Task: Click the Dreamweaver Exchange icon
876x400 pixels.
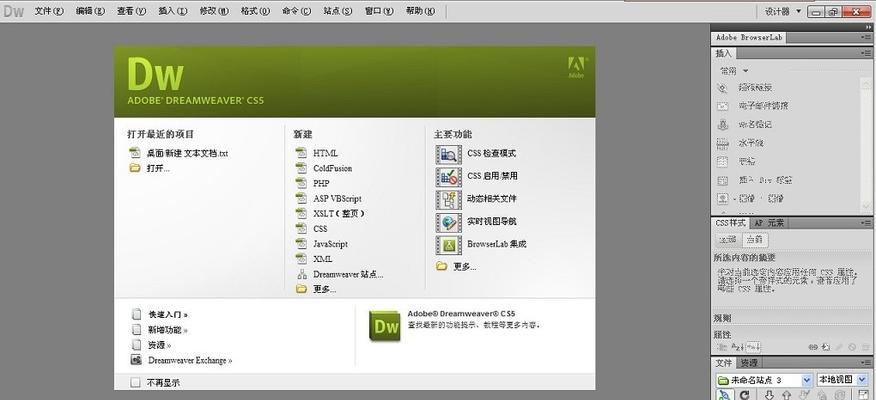Action: tap(136, 360)
